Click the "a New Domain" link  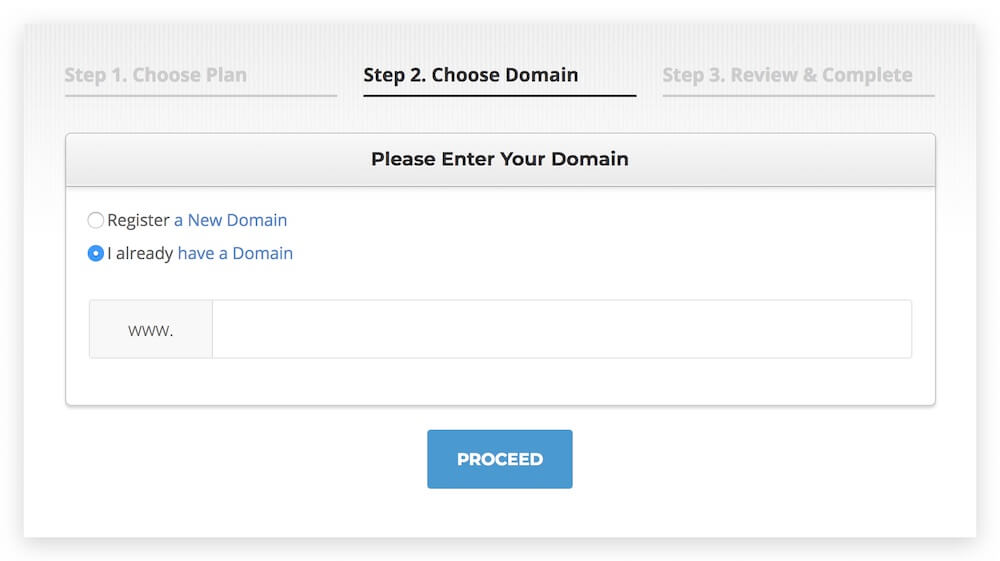230,220
